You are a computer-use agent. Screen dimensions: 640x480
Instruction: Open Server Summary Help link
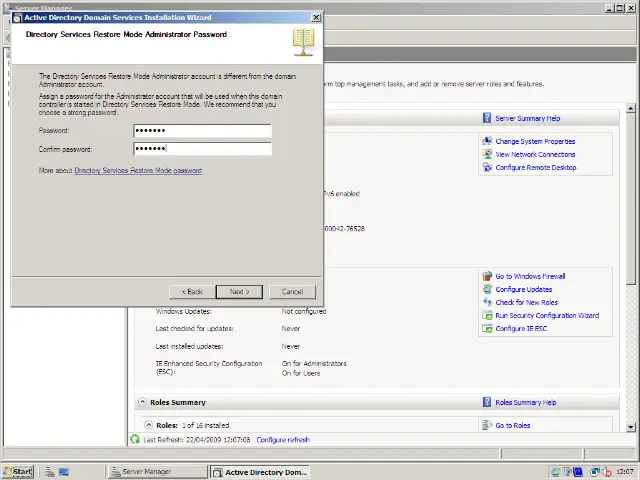[x=527, y=118]
